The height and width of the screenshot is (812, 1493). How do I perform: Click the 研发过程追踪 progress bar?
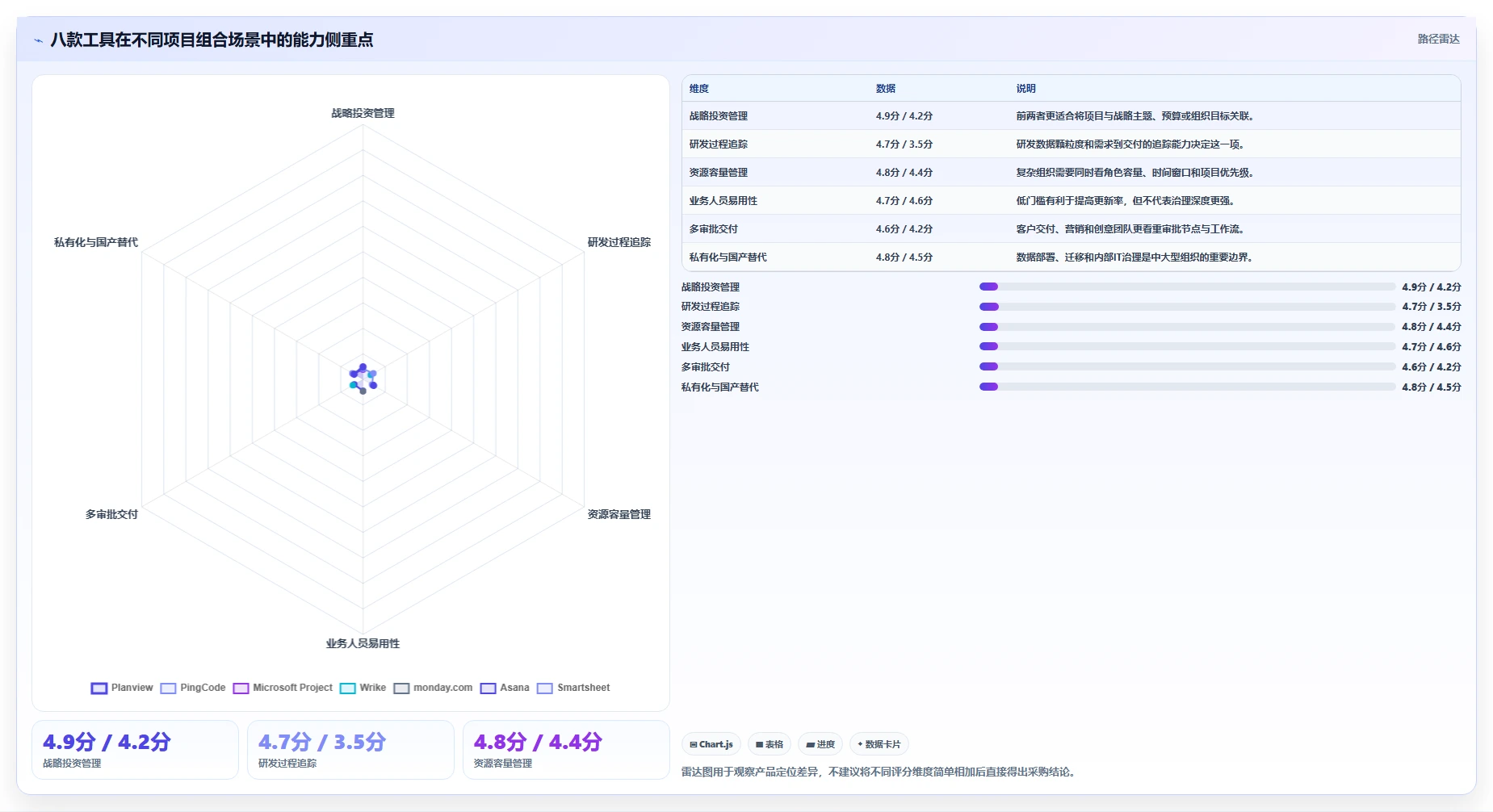1187,307
